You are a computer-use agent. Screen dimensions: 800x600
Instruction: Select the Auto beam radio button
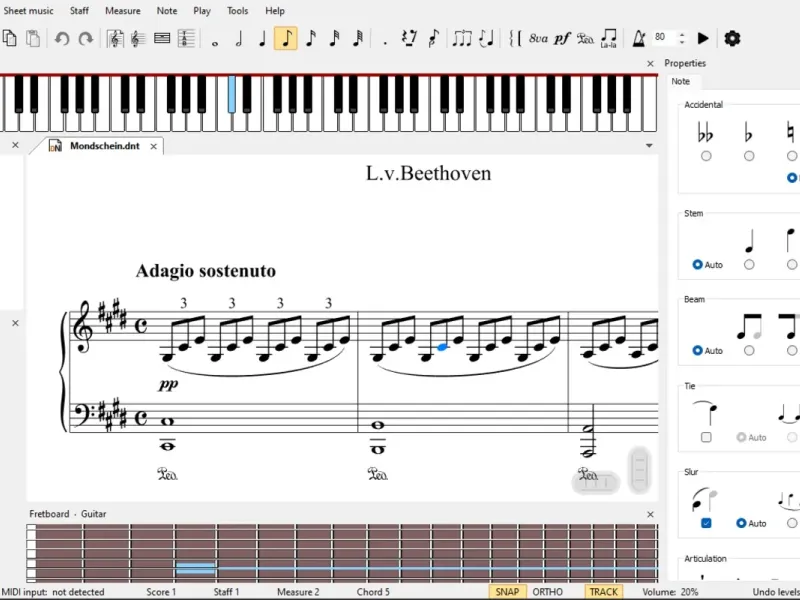(697, 351)
